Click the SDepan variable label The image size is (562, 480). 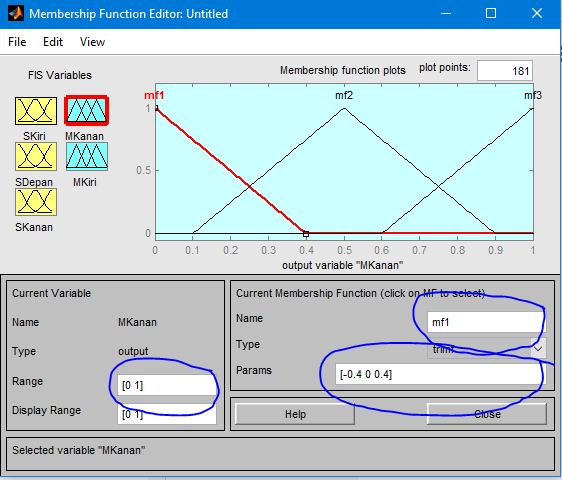tap(34, 182)
